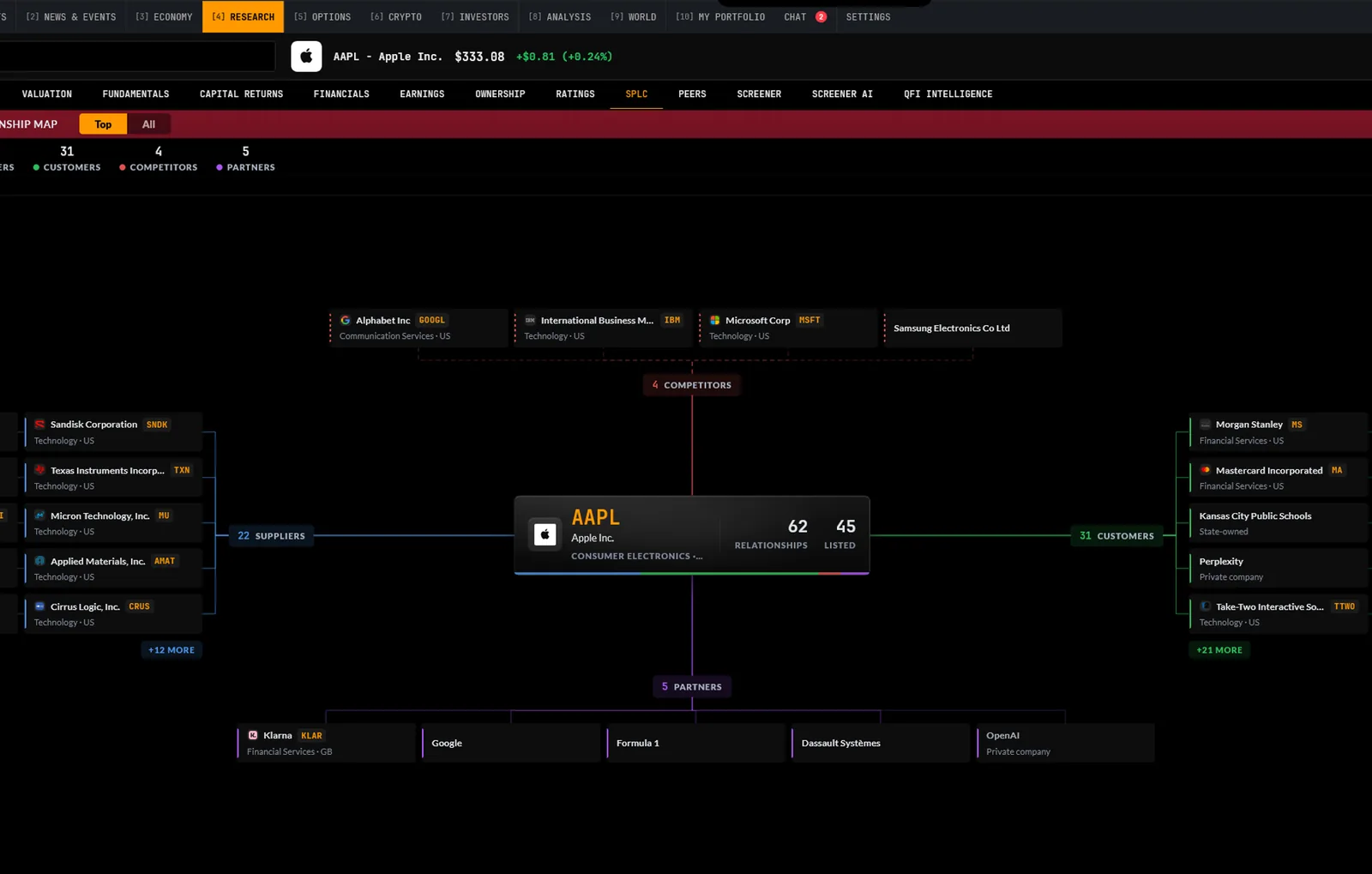Viewport: 1372px width, 874px height.
Task: Click the Texas Instruments logo icon
Action: 39,470
